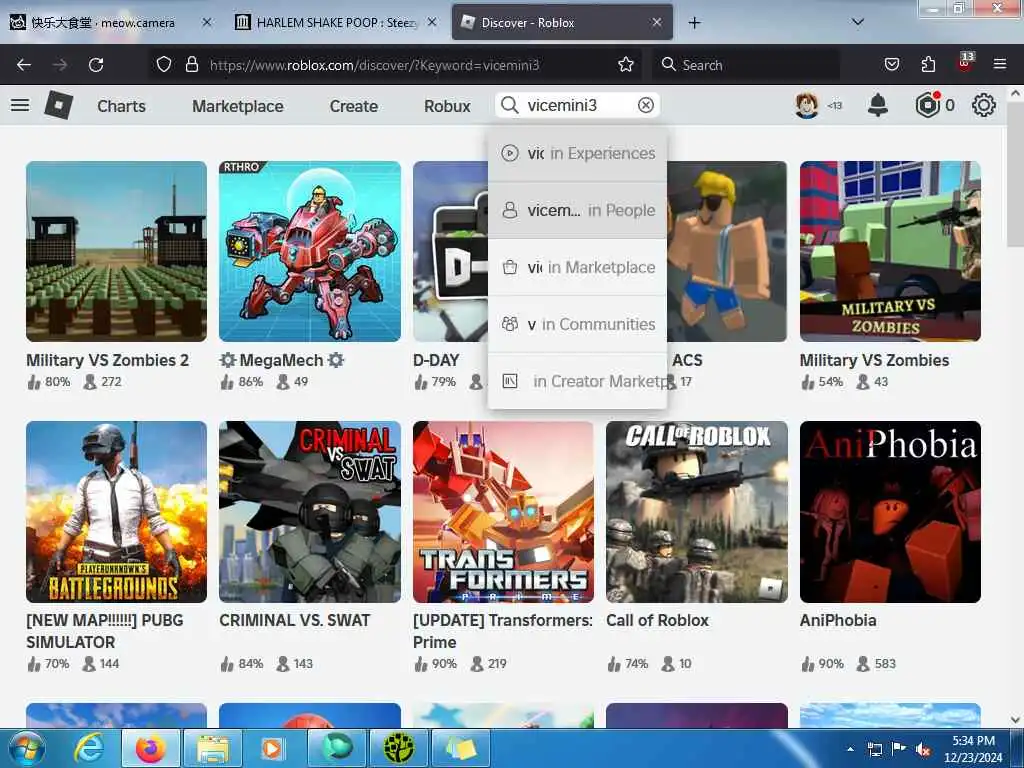Clear the vicemini3 search text
The image size is (1024, 768).
tap(645, 105)
